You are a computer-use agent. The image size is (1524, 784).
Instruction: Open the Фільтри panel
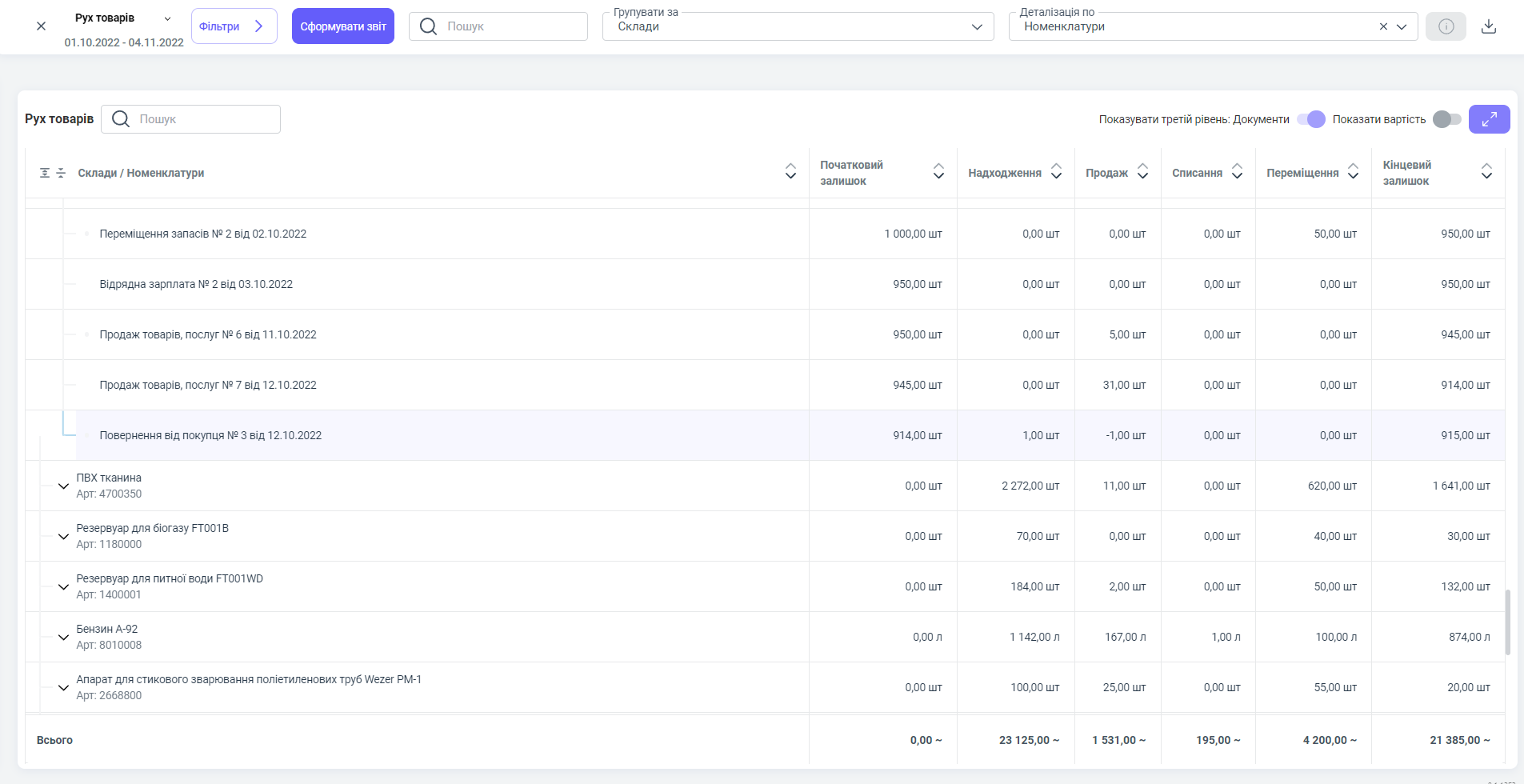pyautogui.click(x=234, y=26)
